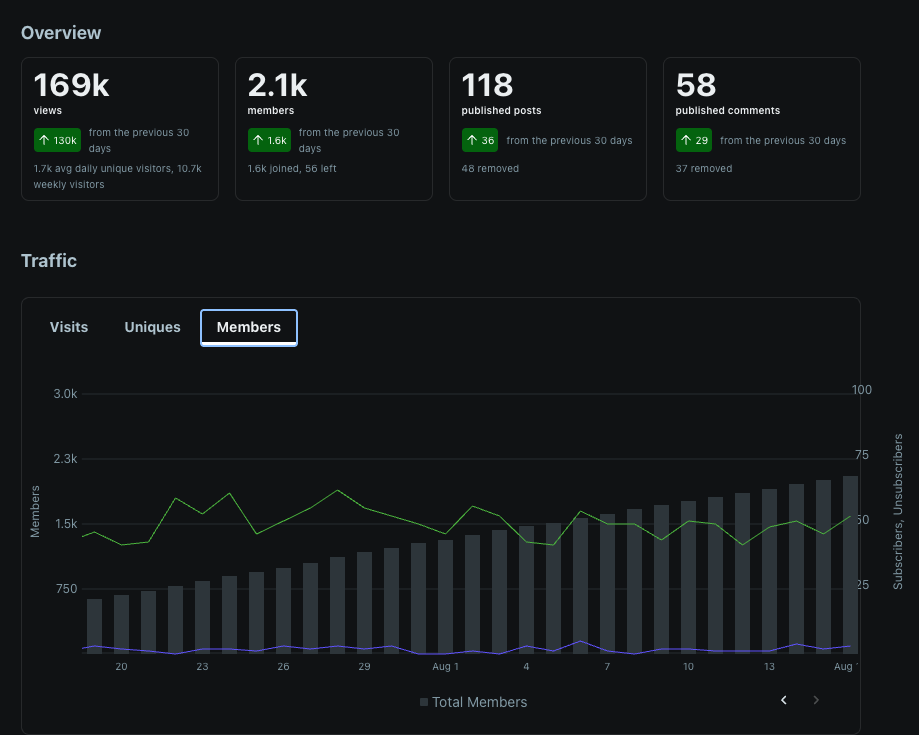Screen dimensions: 919x735
Task: Switch to the Uniques tab
Action: [x=152, y=327]
